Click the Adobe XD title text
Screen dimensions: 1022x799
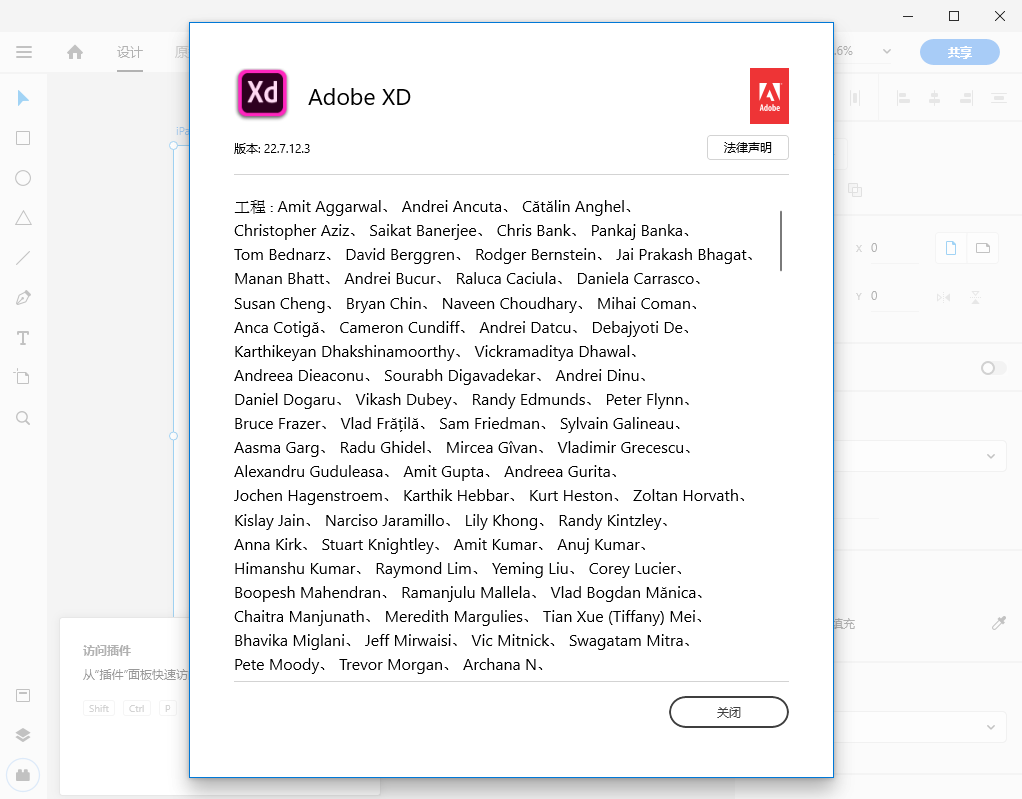pyautogui.click(x=359, y=97)
